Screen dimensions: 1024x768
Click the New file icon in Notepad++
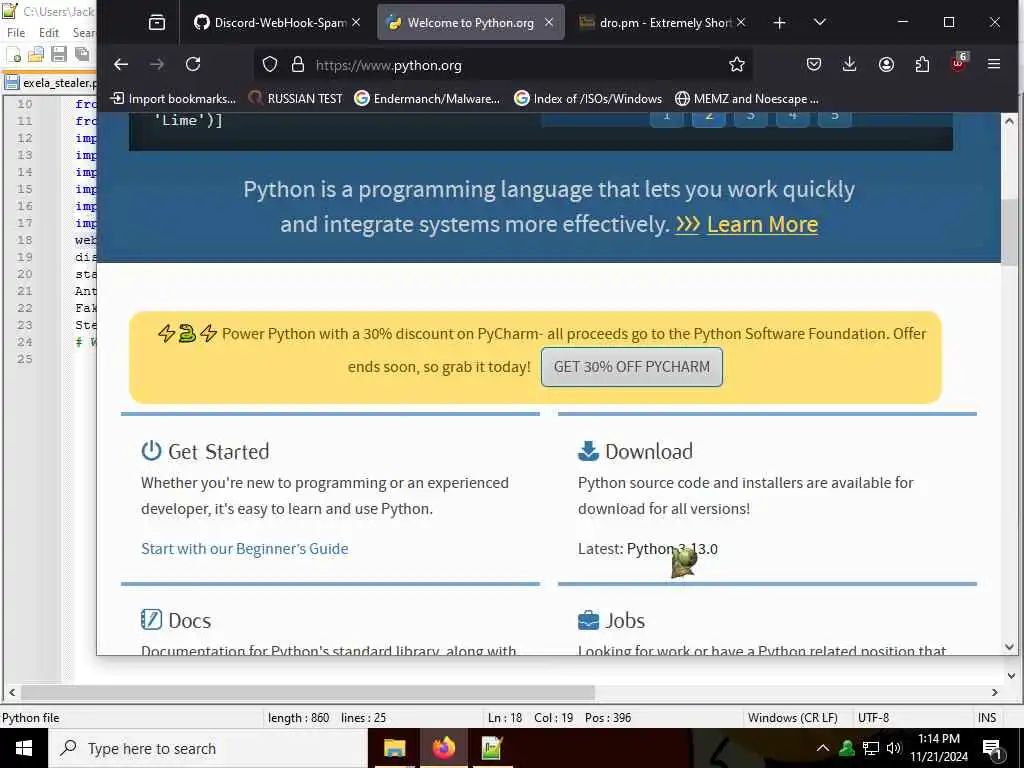14,54
